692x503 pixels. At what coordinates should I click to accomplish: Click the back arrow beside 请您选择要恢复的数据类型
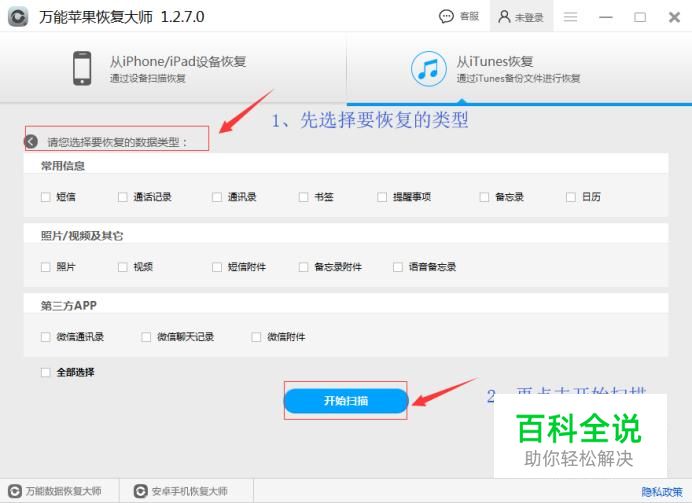[x=31, y=142]
